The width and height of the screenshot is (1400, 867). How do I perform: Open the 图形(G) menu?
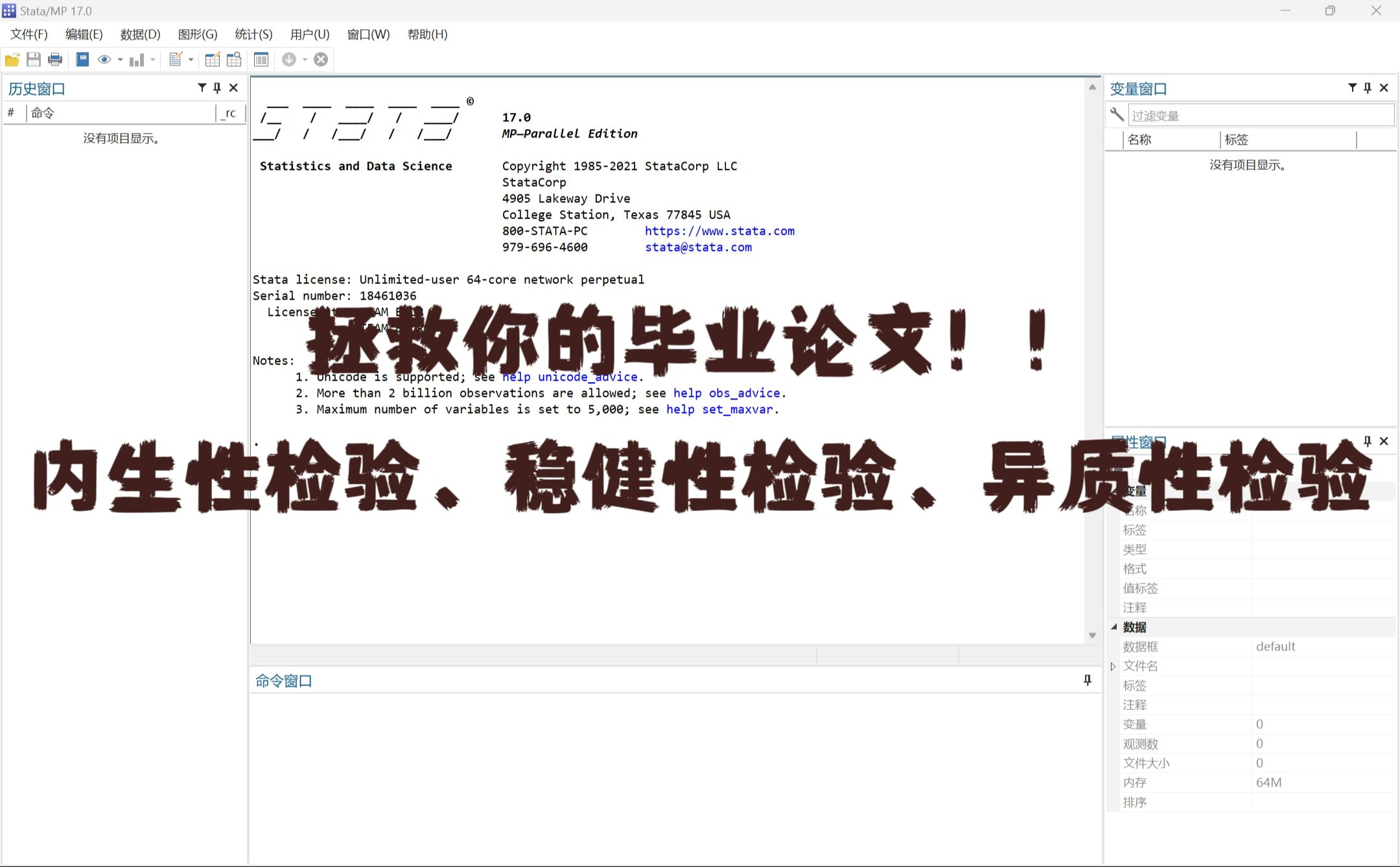click(198, 34)
